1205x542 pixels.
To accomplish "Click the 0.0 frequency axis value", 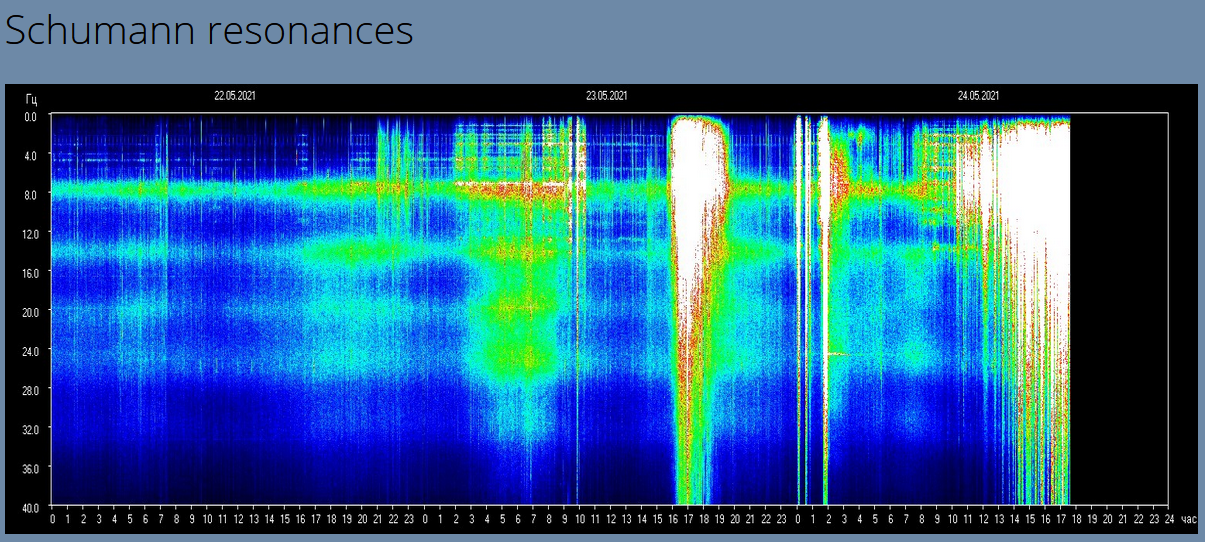I will click(30, 116).
